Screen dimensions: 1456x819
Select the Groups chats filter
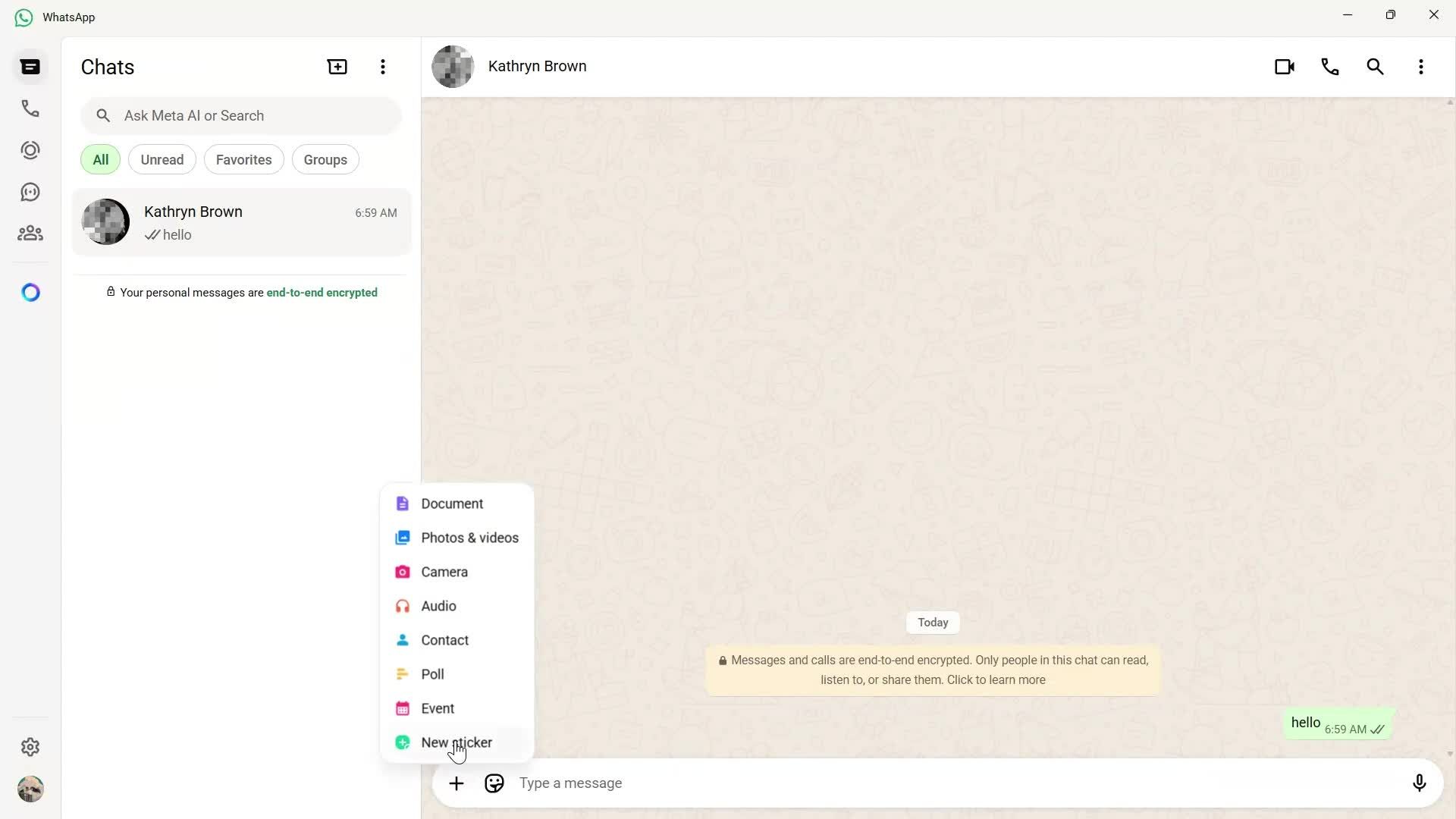pyautogui.click(x=325, y=159)
